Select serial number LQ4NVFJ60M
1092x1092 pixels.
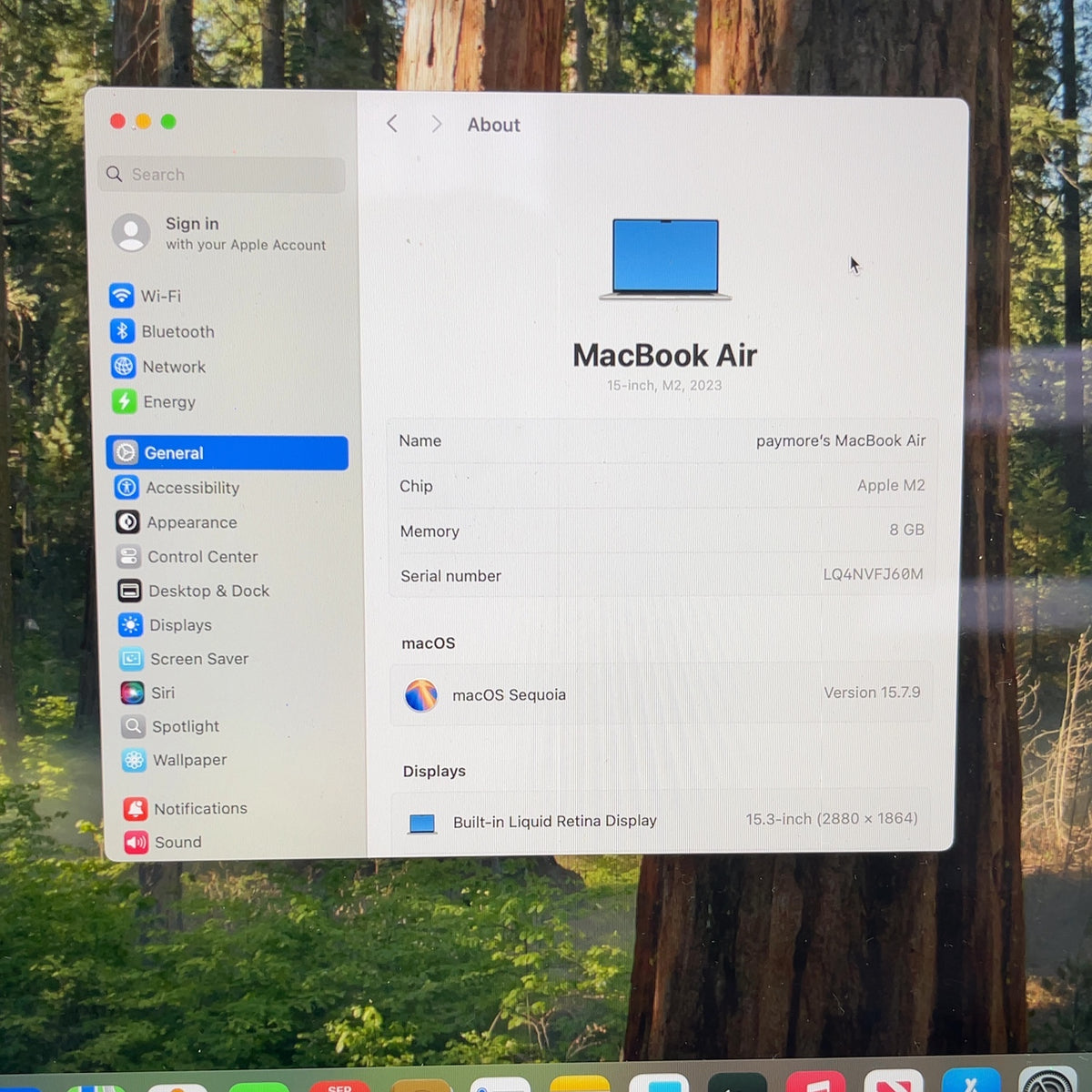[x=873, y=574]
